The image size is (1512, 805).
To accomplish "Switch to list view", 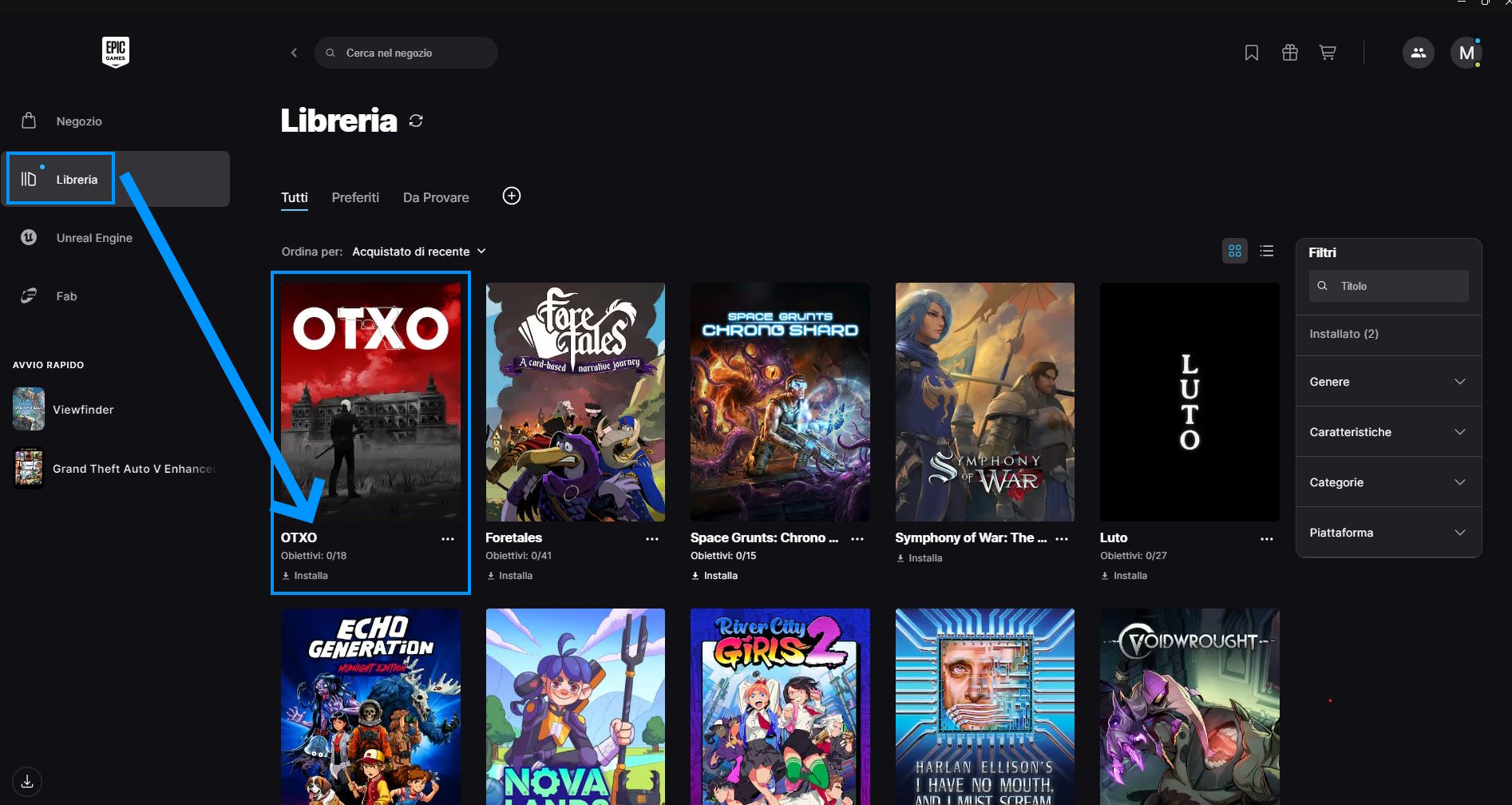I will [1267, 251].
